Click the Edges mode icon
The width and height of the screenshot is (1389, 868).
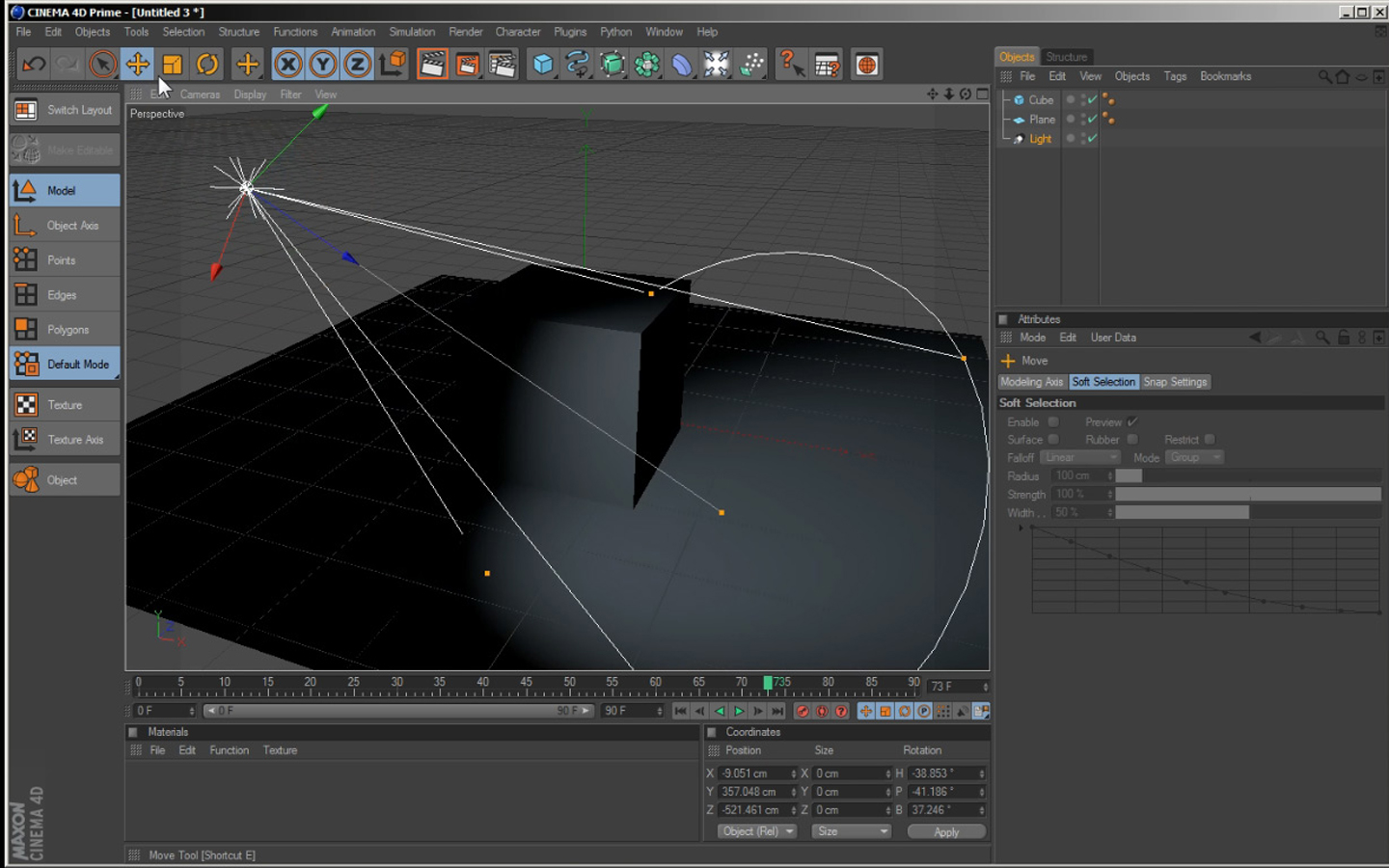(x=62, y=294)
